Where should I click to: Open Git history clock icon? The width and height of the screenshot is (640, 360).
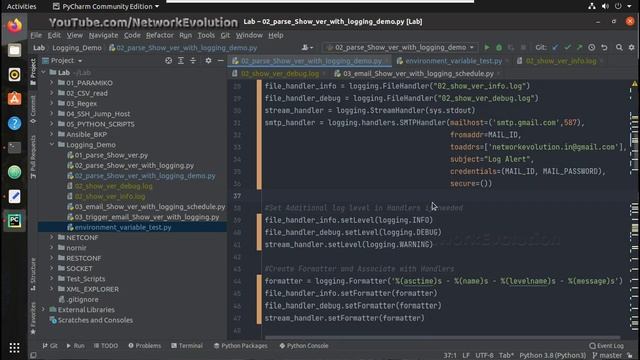[x=591, y=47]
